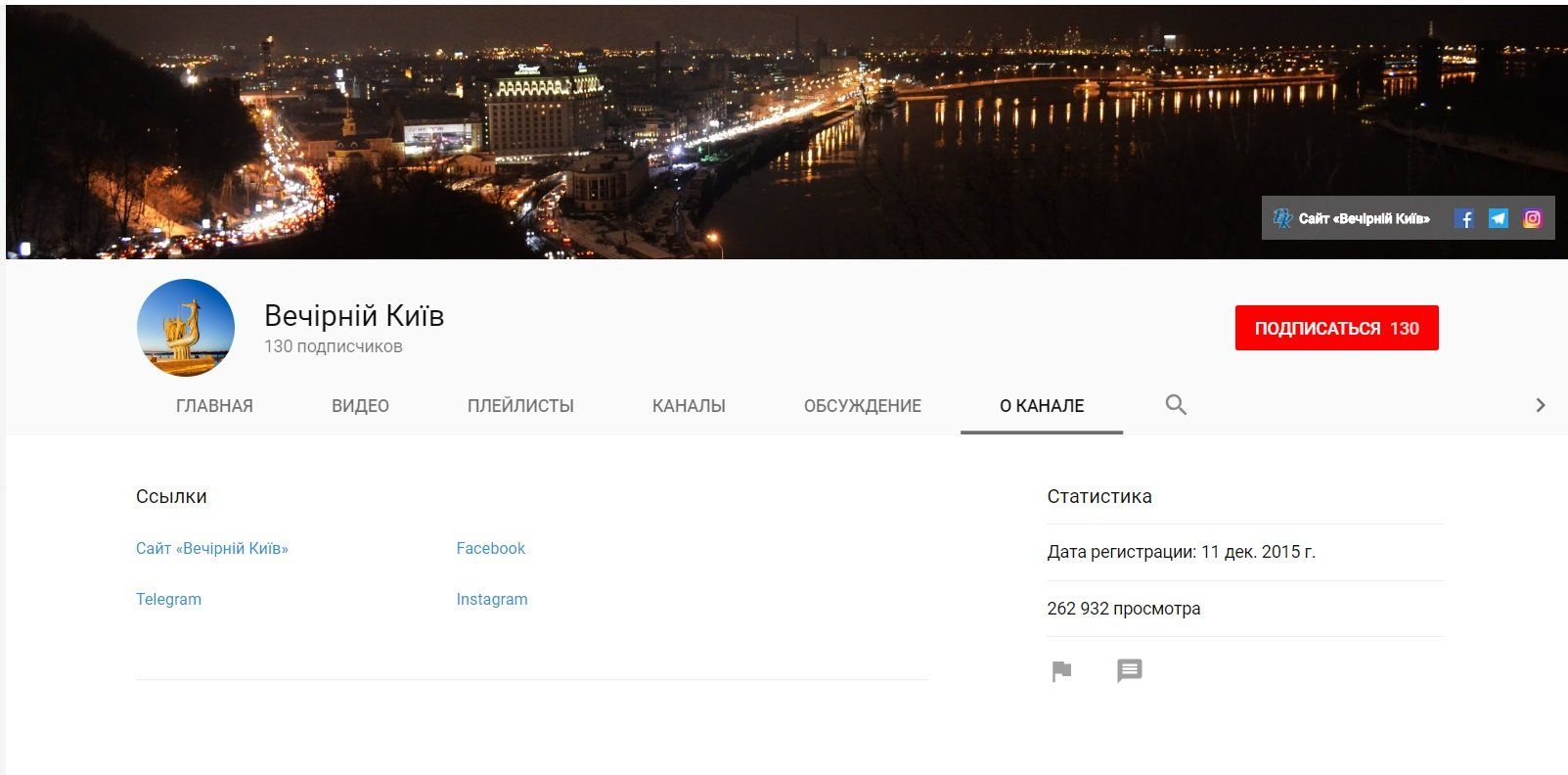Image resolution: width=1568 pixels, height=775 pixels.
Task: Go to the ОБСУЖДЕНИЕ tab
Action: [x=863, y=406]
